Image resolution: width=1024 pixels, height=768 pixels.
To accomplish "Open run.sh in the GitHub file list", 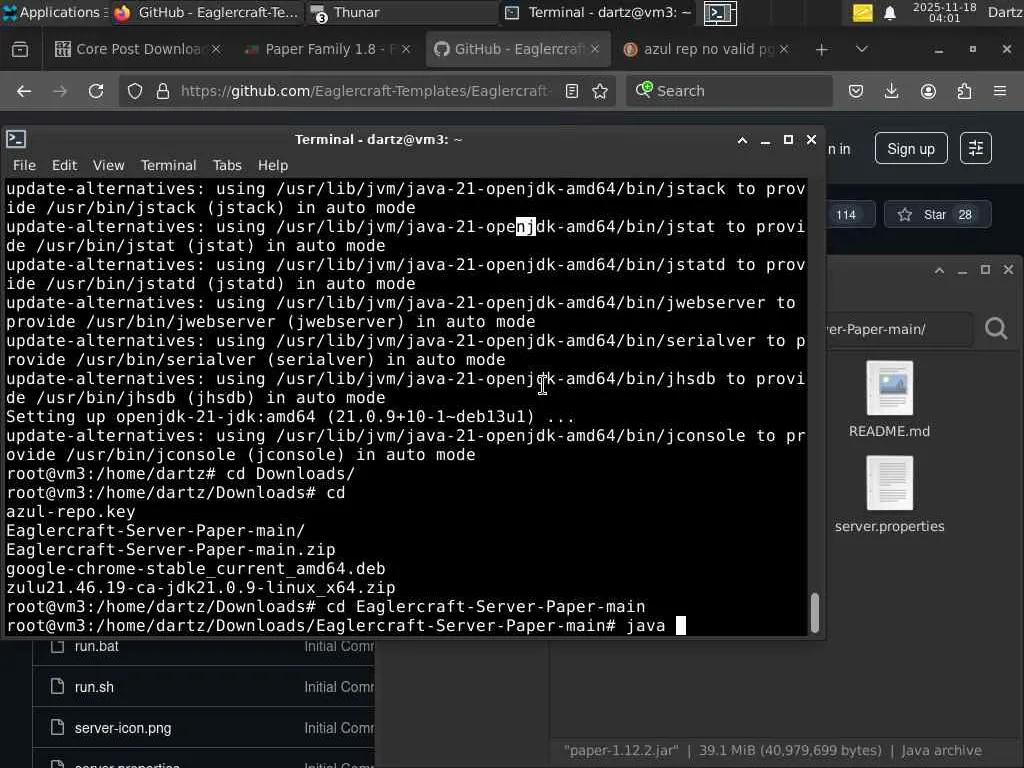I will click(94, 687).
